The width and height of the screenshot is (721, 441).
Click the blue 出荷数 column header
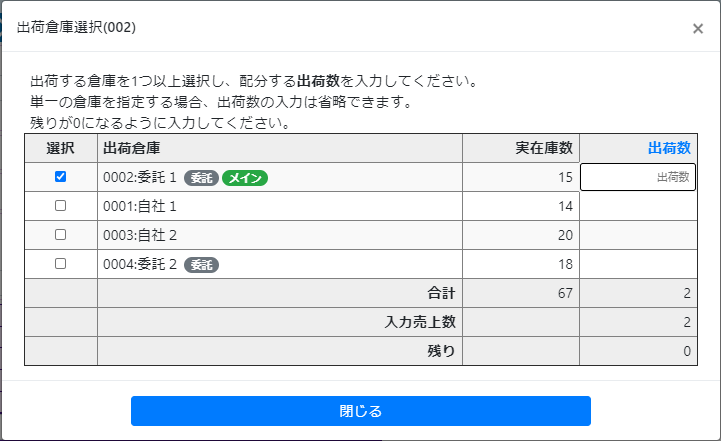pyautogui.click(x=669, y=148)
